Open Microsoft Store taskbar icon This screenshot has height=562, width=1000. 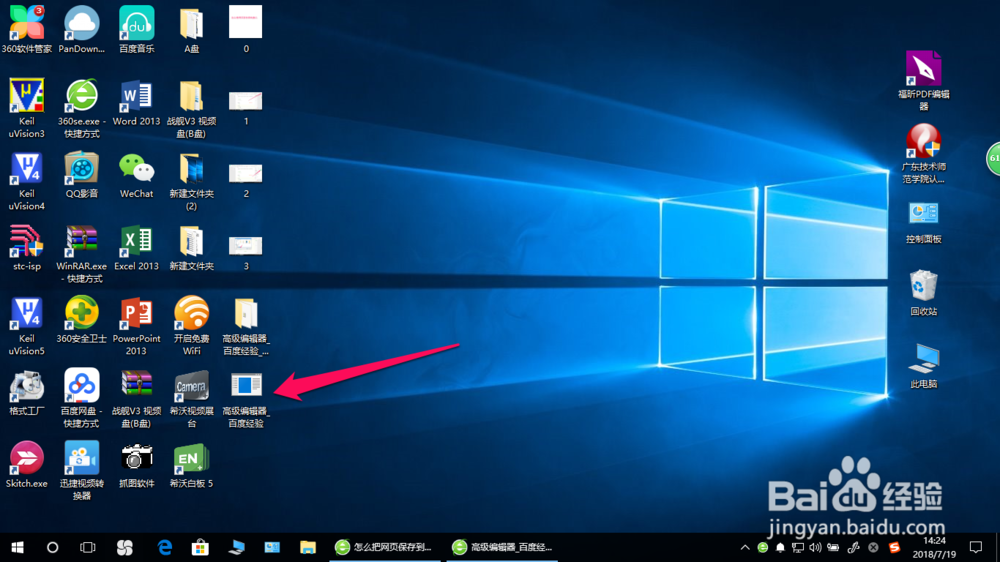[200, 547]
